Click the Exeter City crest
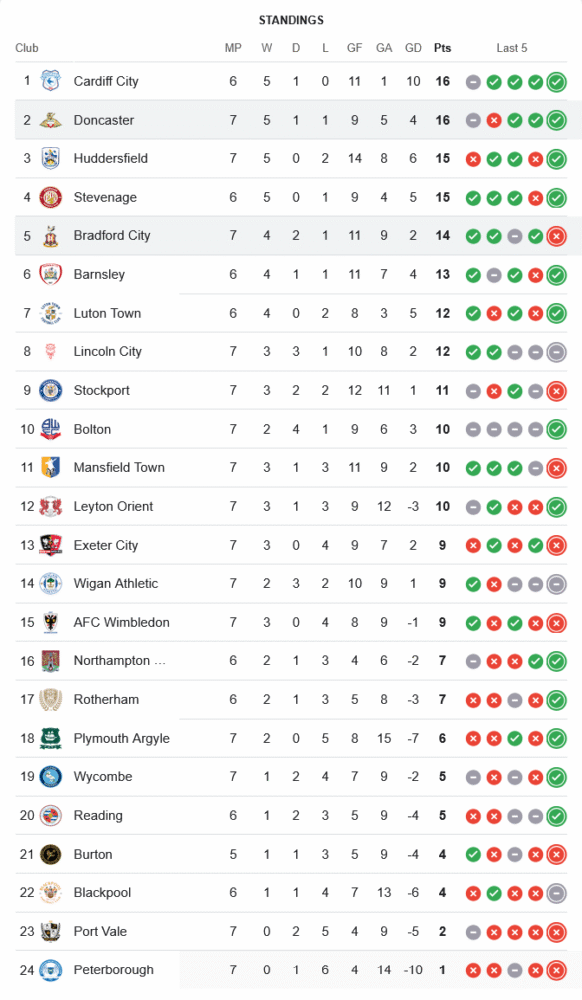 (50, 545)
